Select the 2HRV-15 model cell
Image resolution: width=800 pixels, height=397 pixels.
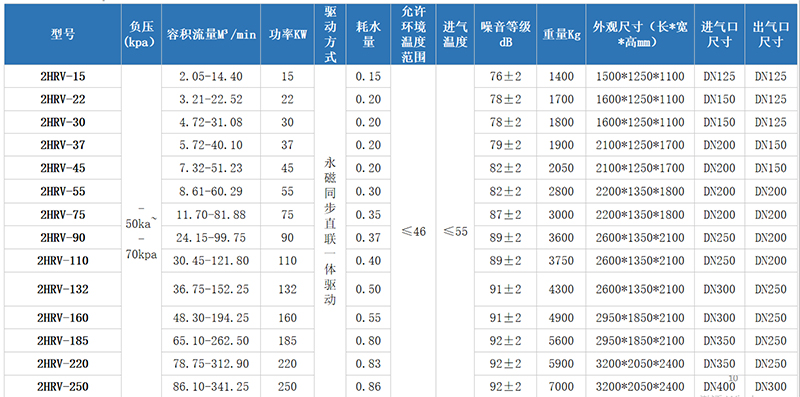coord(63,77)
